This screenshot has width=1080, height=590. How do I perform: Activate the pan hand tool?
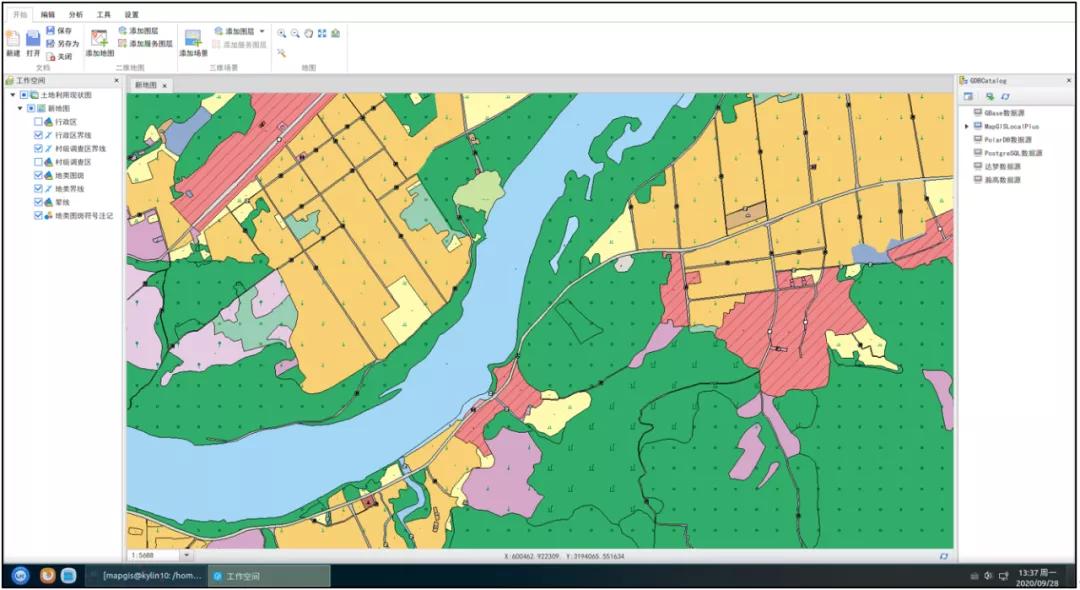pyautogui.click(x=308, y=33)
